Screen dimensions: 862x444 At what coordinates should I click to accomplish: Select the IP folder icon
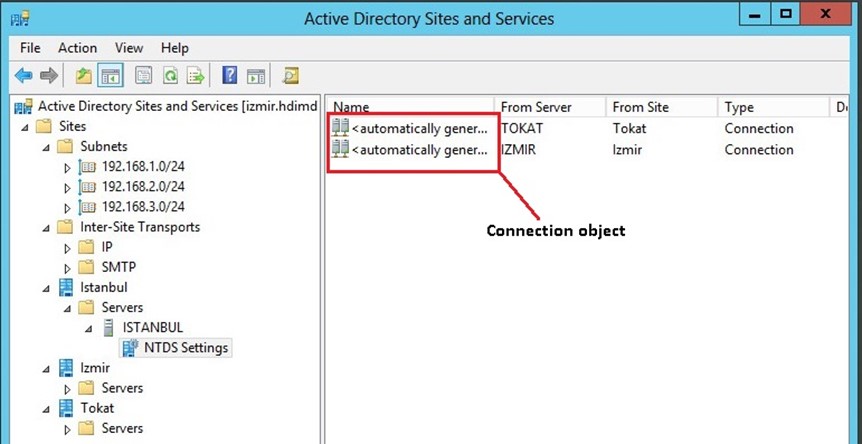pos(86,247)
